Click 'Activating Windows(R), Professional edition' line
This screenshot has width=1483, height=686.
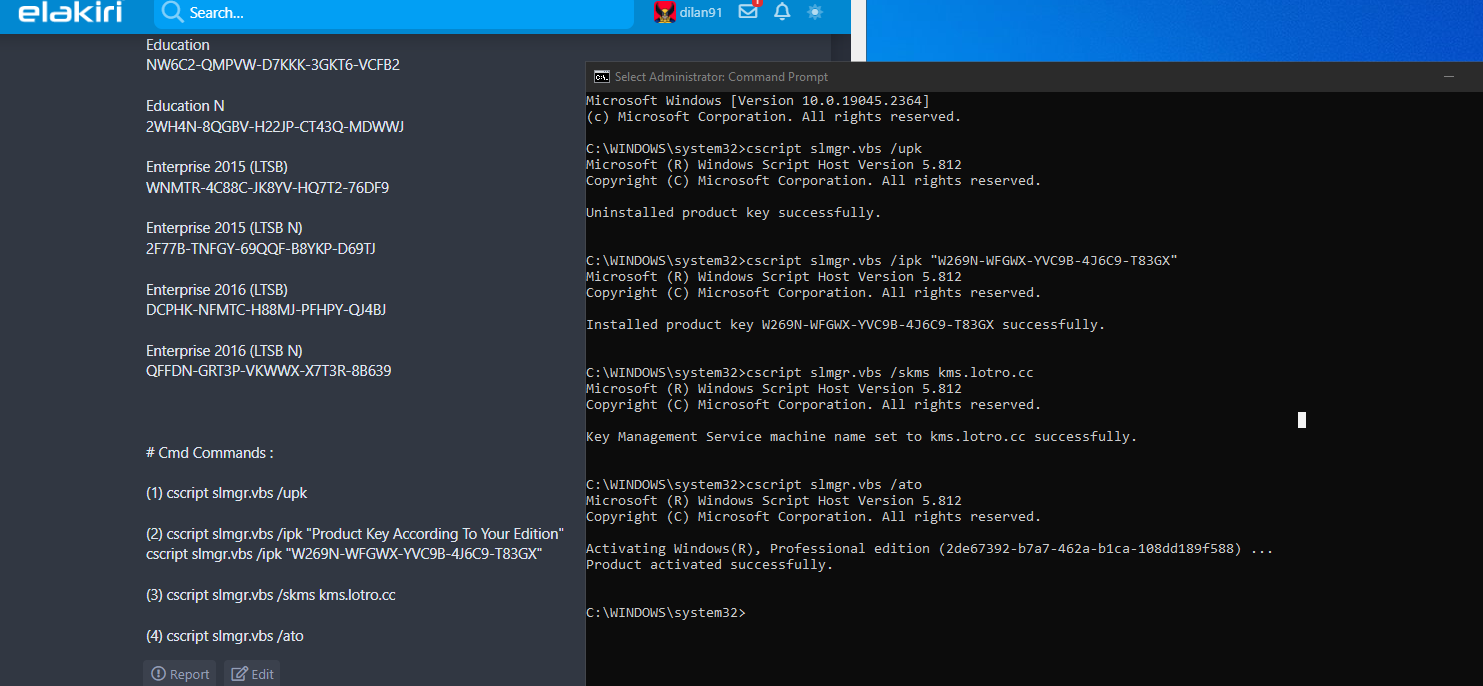pyautogui.click(x=930, y=549)
